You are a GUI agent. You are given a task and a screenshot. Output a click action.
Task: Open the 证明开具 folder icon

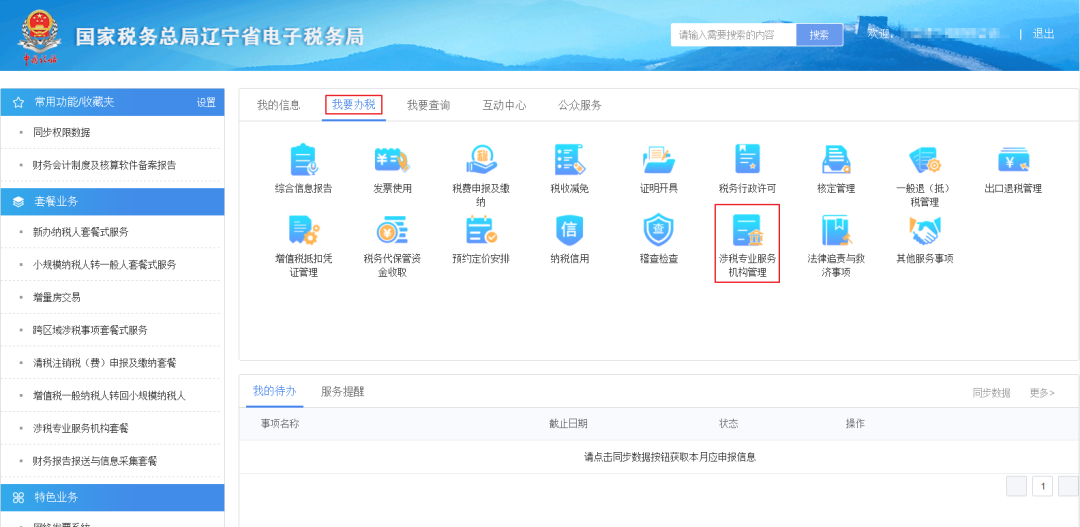[x=658, y=160]
